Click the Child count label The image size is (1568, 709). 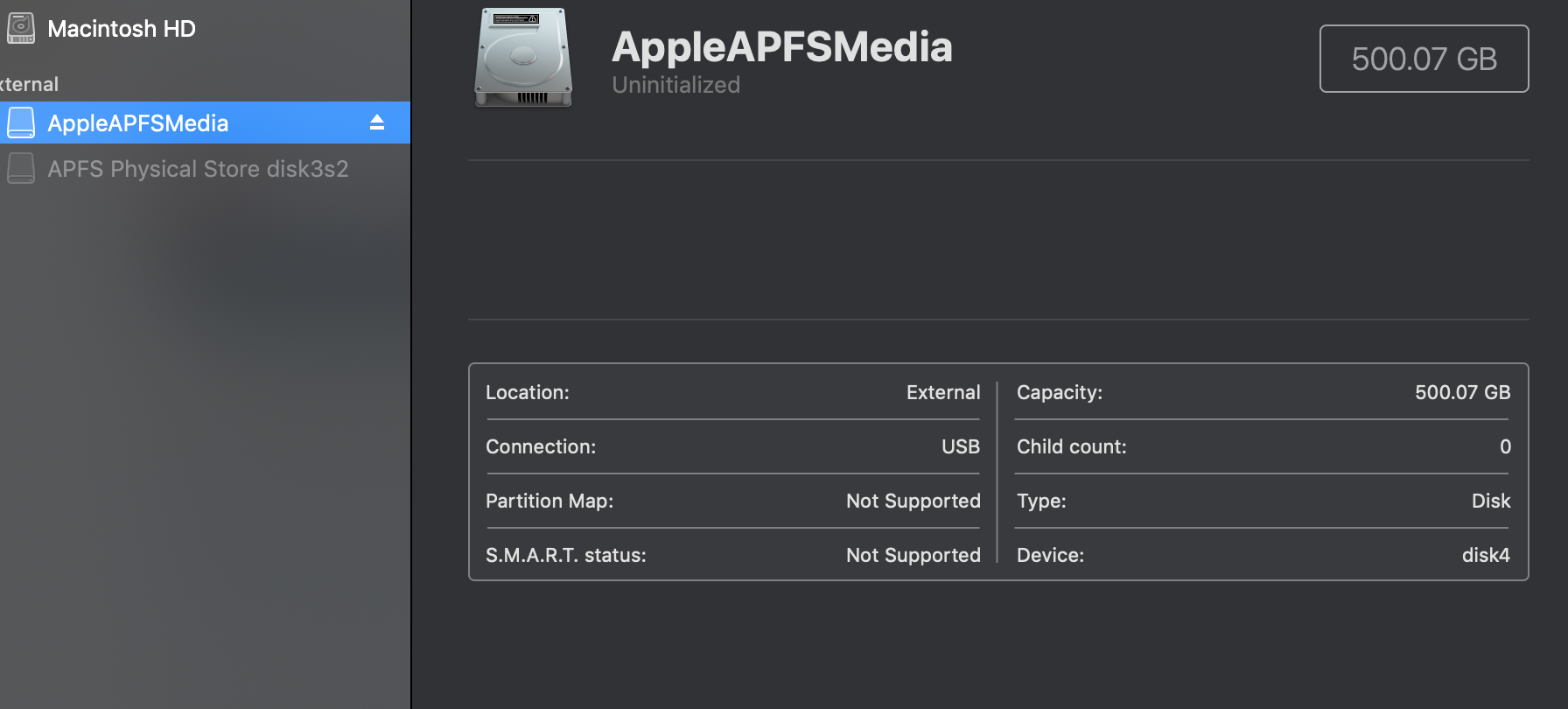1071,446
